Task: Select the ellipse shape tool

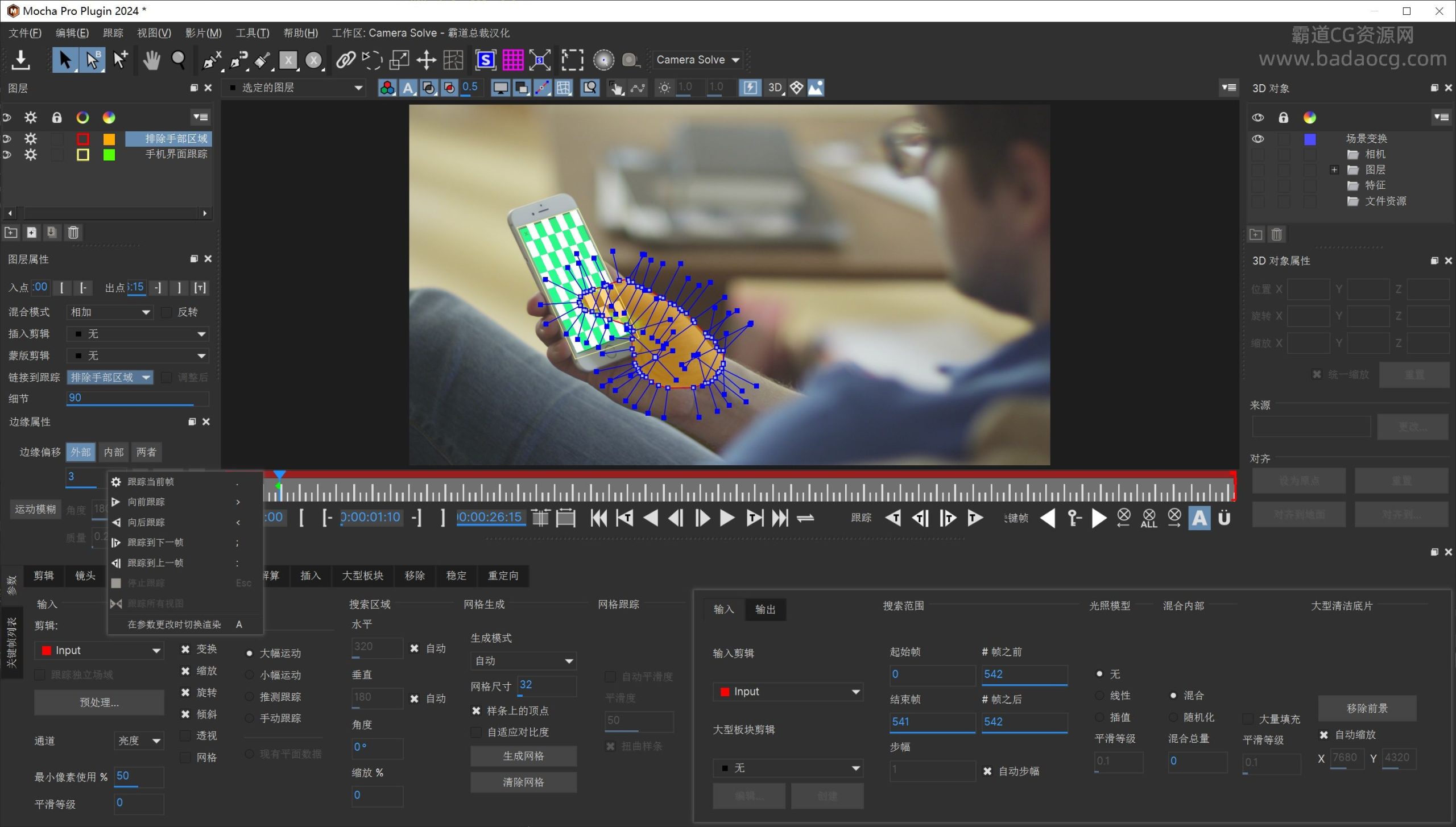Action: point(314,60)
